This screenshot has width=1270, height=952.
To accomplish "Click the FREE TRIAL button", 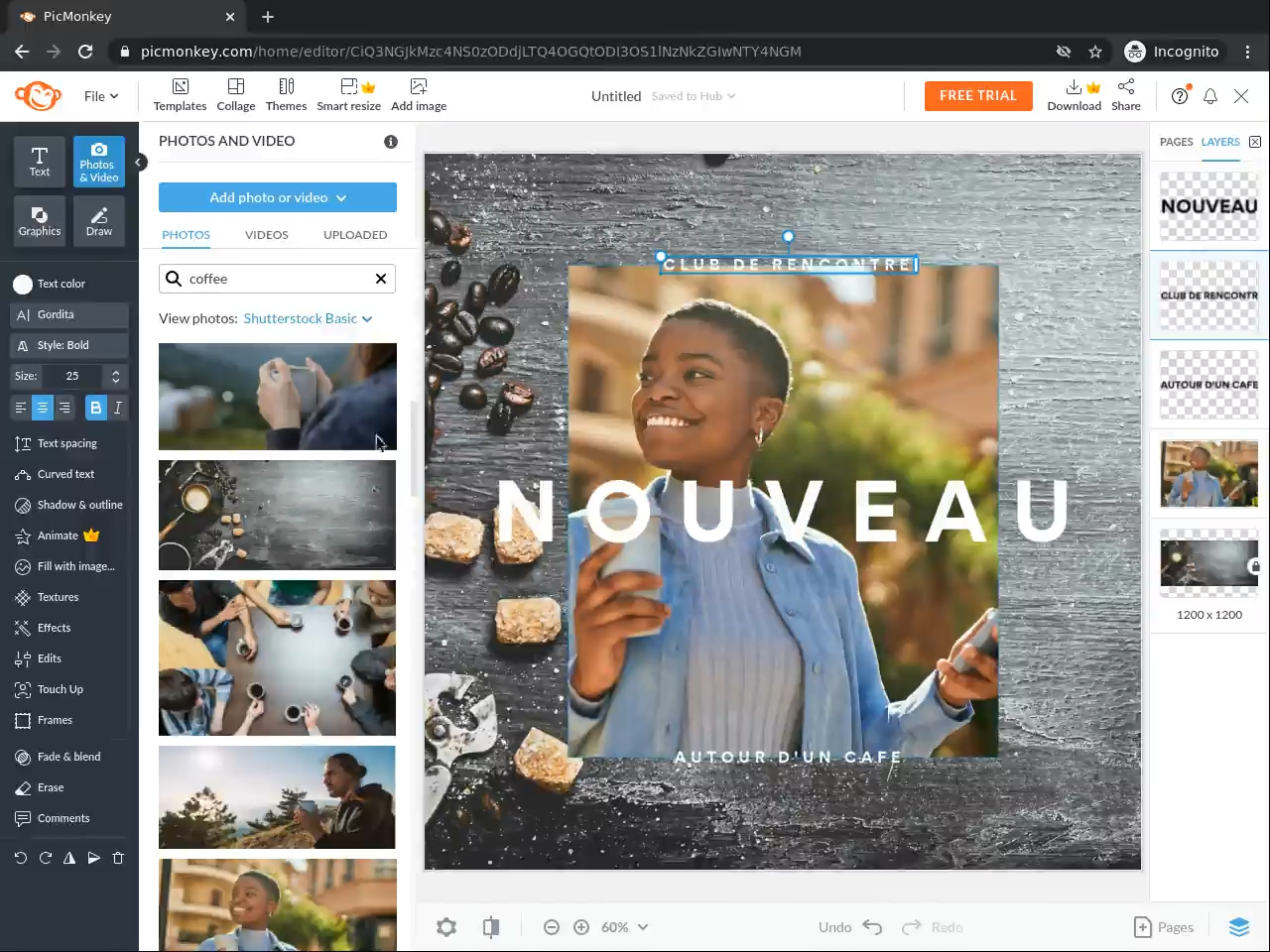I will pyautogui.click(x=978, y=96).
